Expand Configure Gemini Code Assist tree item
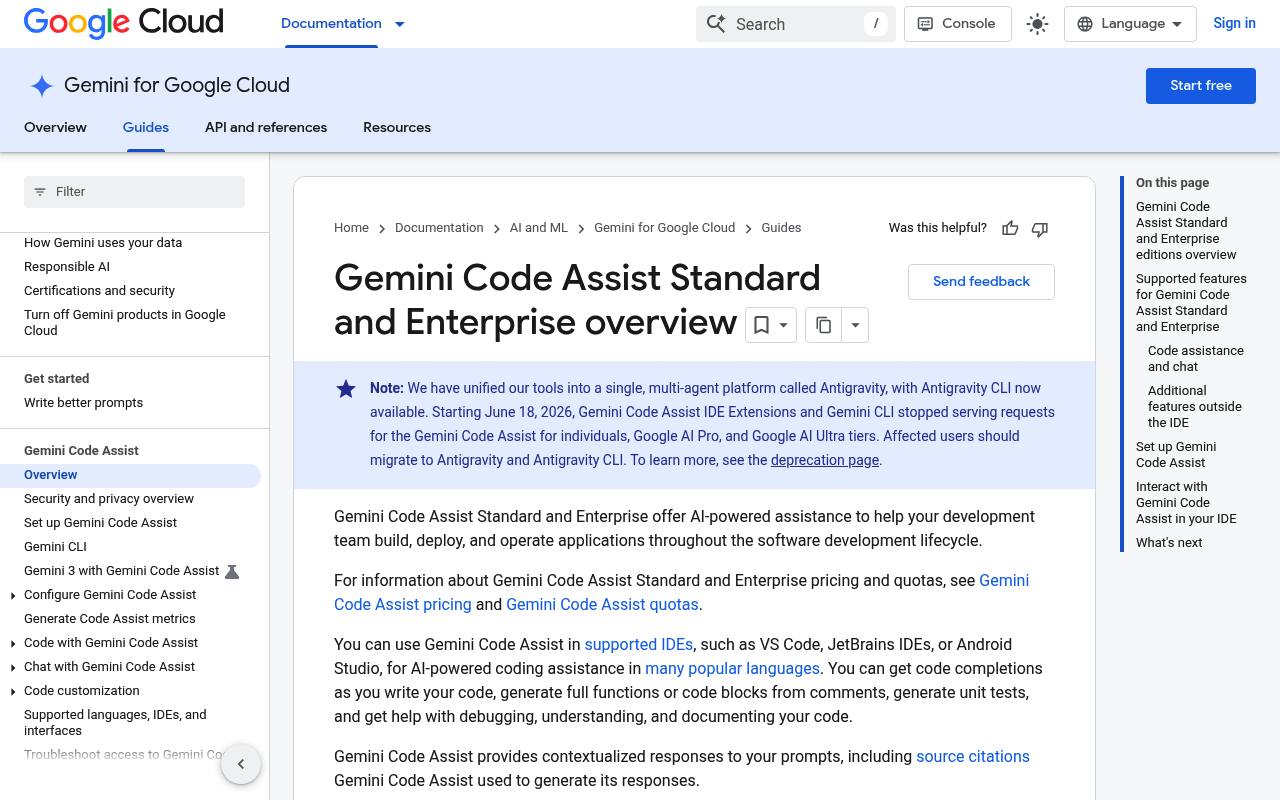This screenshot has height=800, width=1280. 12,596
